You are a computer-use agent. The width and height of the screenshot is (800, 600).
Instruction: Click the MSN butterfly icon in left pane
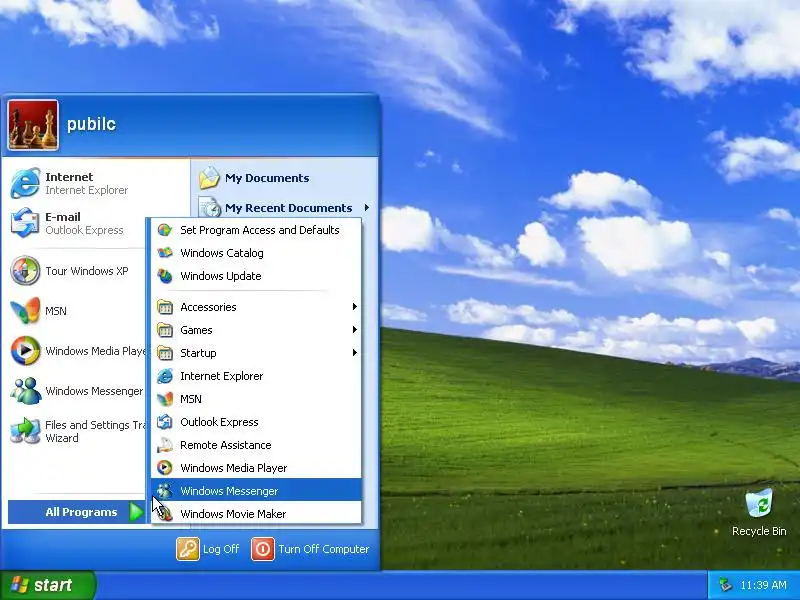(x=25, y=311)
